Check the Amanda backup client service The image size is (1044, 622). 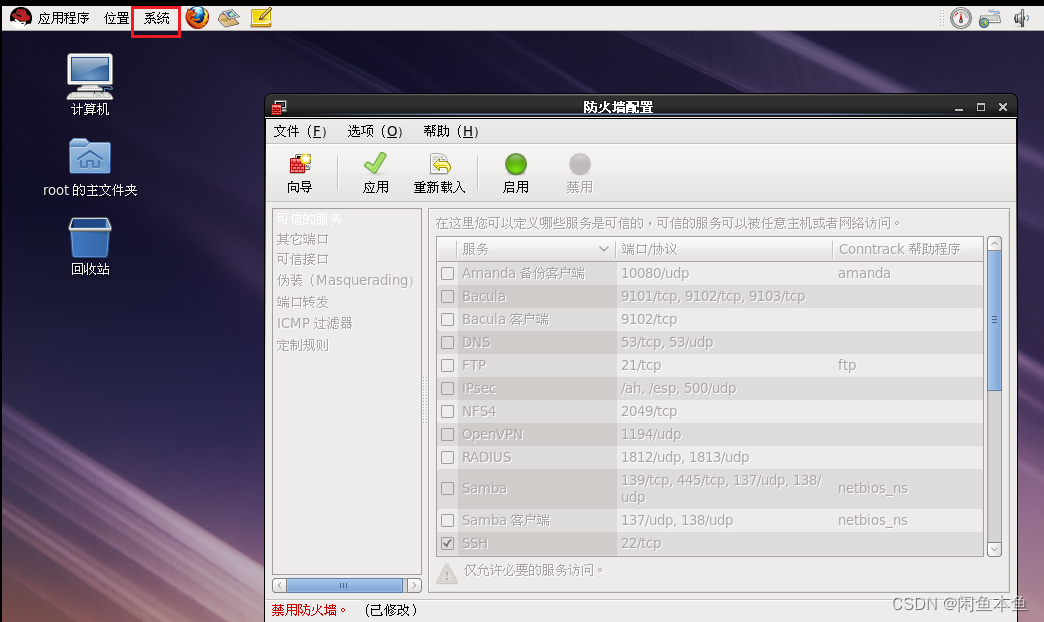coord(447,273)
